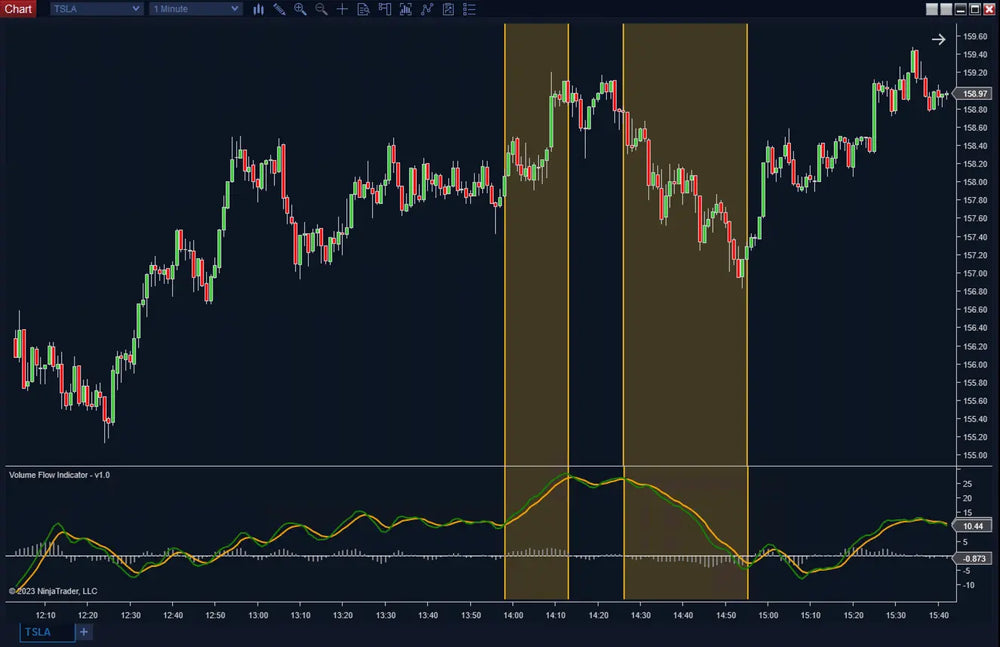The image size is (1000, 647).
Task: Click the zoom out magnifier icon
Action: (321, 9)
